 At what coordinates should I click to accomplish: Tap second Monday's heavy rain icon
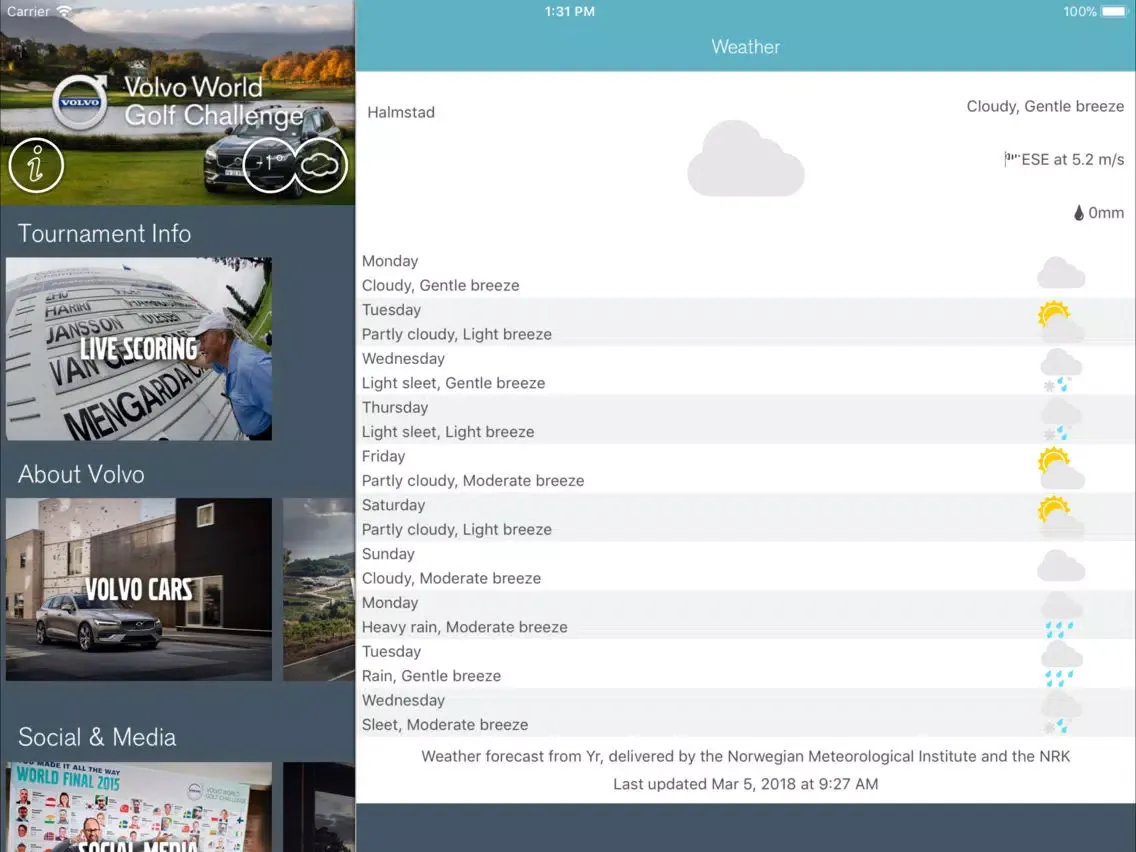click(1061, 614)
